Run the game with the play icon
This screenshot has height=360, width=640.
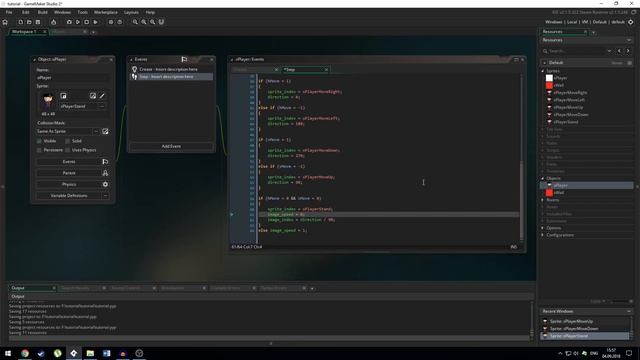tap(78, 22)
